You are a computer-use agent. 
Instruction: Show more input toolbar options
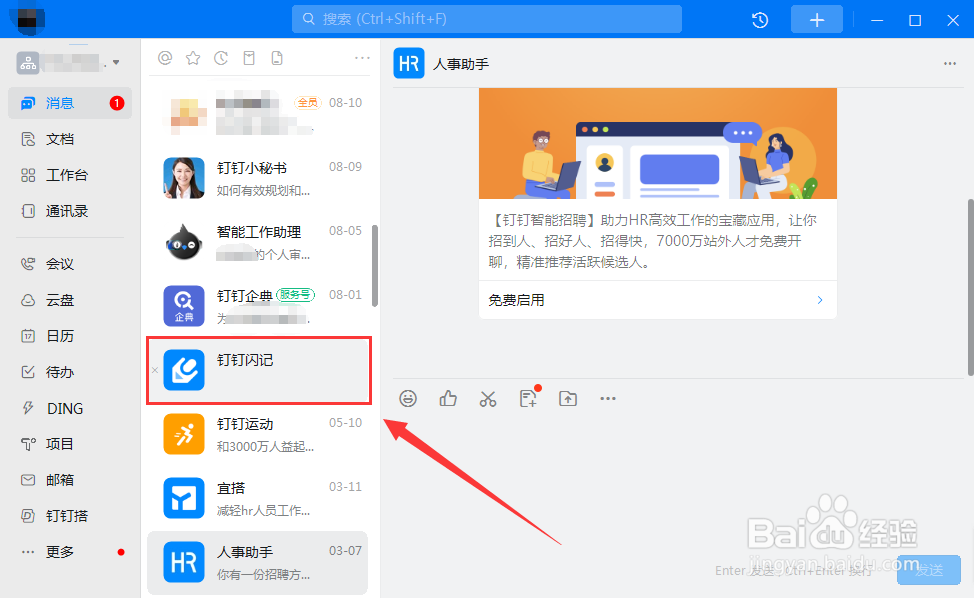tap(608, 399)
